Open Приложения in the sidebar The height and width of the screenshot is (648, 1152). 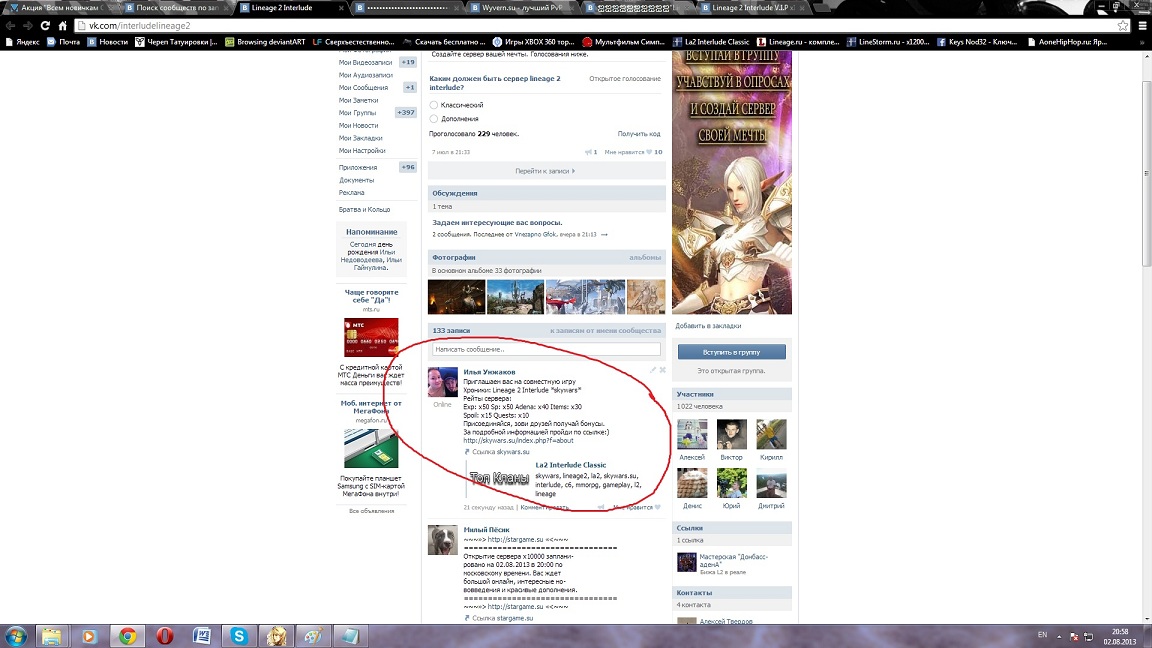tap(358, 168)
